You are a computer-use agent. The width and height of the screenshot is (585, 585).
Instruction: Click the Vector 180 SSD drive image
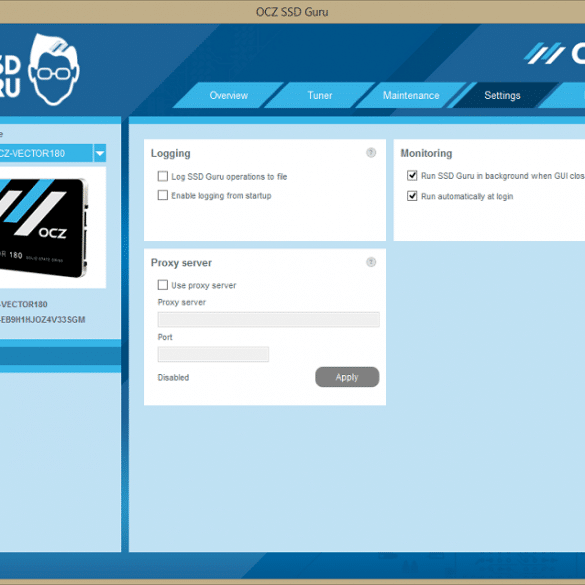(44, 228)
